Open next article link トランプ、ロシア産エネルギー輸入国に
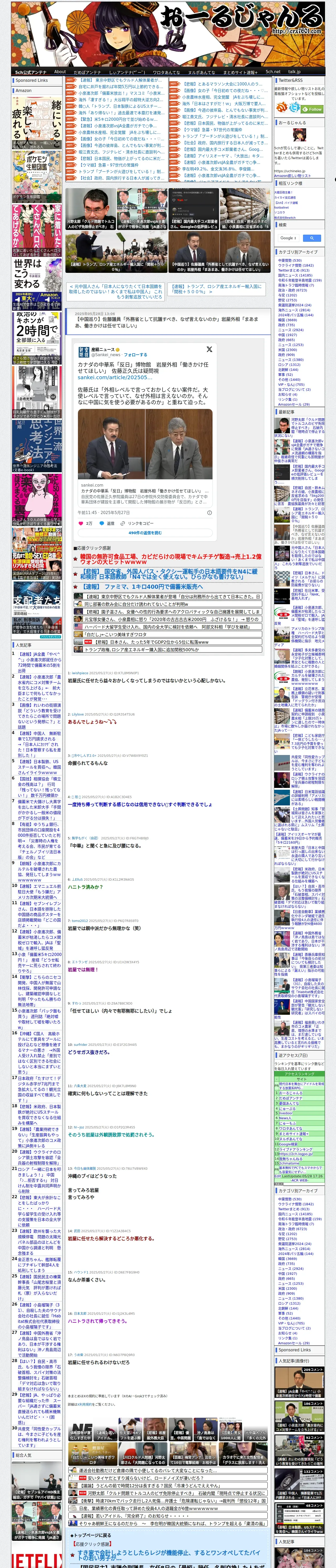Viewport: 336px width, 1568px height. (216, 289)
